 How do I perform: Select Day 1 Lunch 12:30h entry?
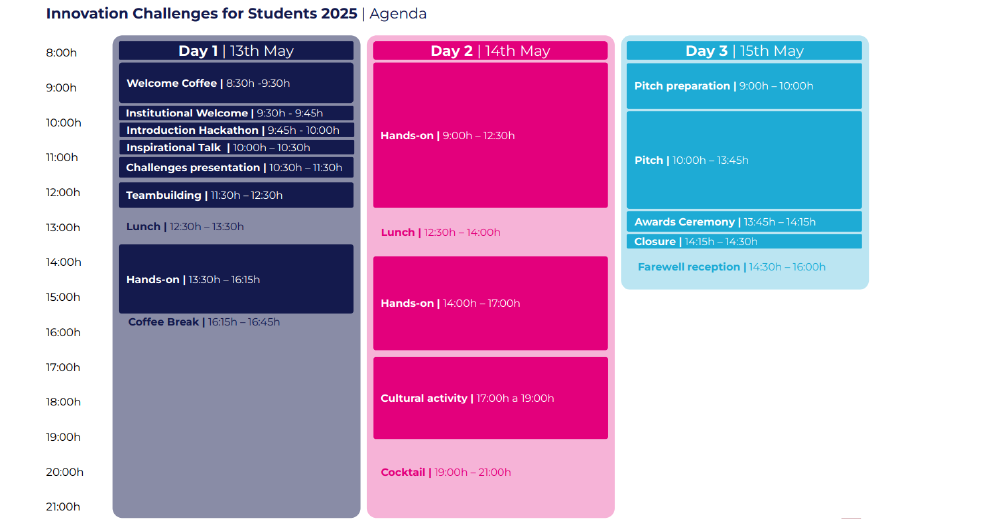(x=185, y=227)
